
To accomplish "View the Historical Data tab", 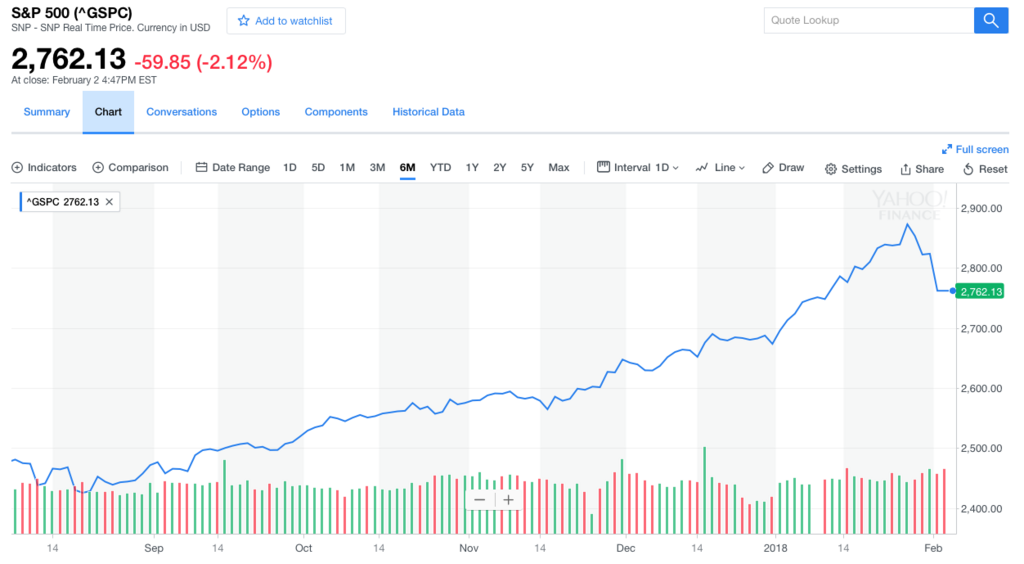I will pyautogui.click(x=428, y=112).
